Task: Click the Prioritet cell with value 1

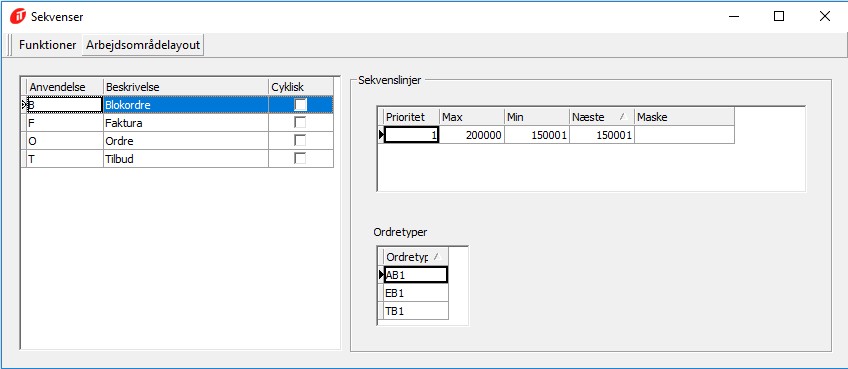Action: pos(412,135)
